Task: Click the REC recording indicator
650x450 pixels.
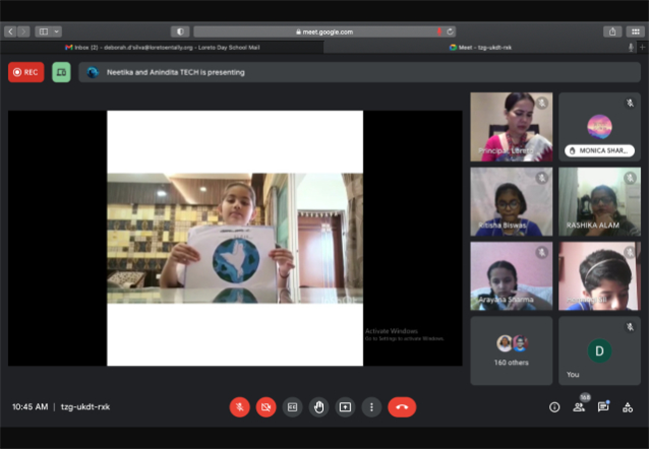Action: click(x=26, y=72)
